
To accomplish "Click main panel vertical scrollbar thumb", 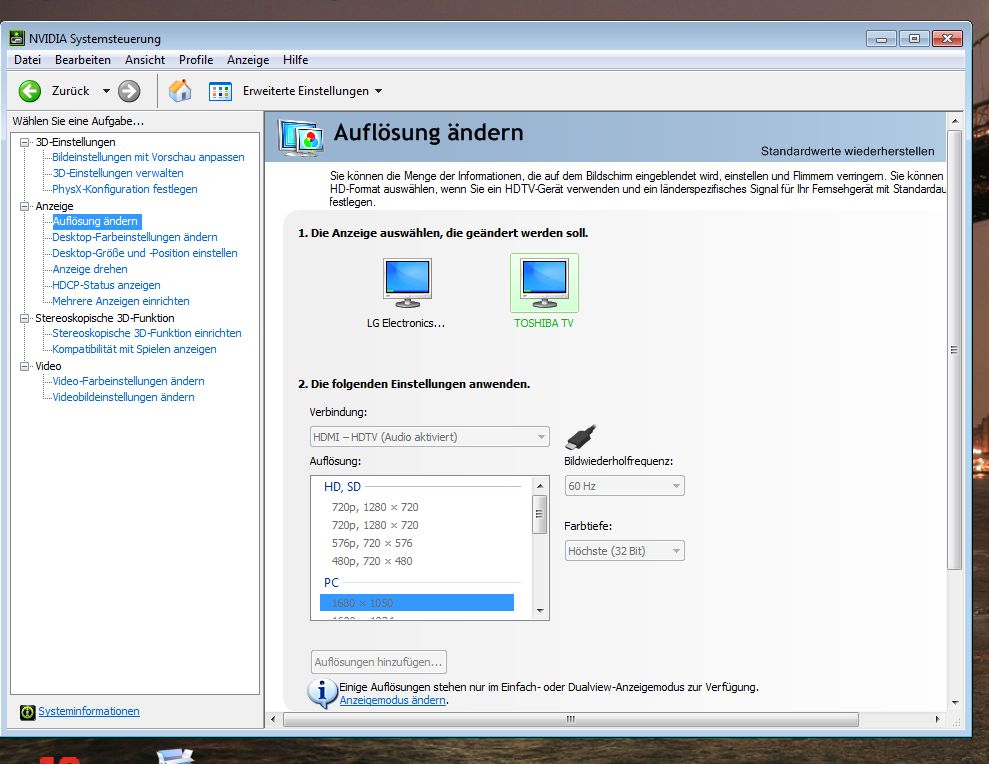I will click(x=954, y=350).
